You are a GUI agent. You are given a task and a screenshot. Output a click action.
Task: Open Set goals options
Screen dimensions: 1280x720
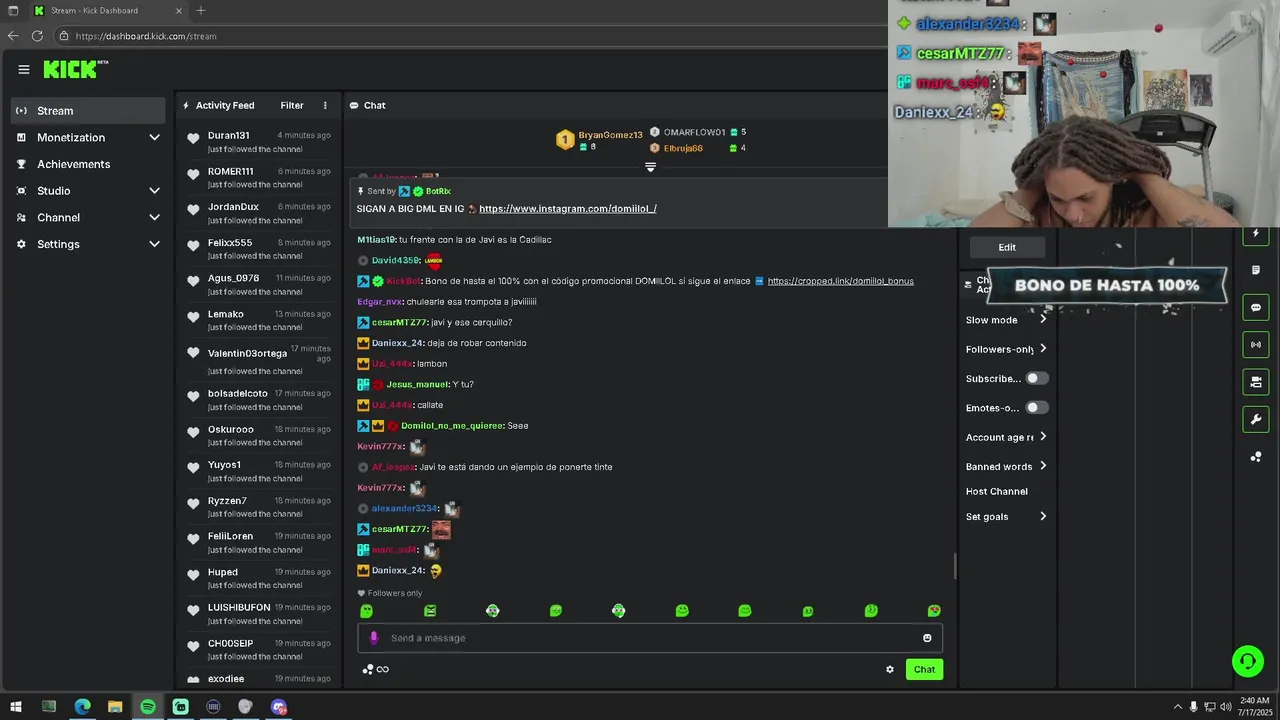click(x=1006, y=517)
